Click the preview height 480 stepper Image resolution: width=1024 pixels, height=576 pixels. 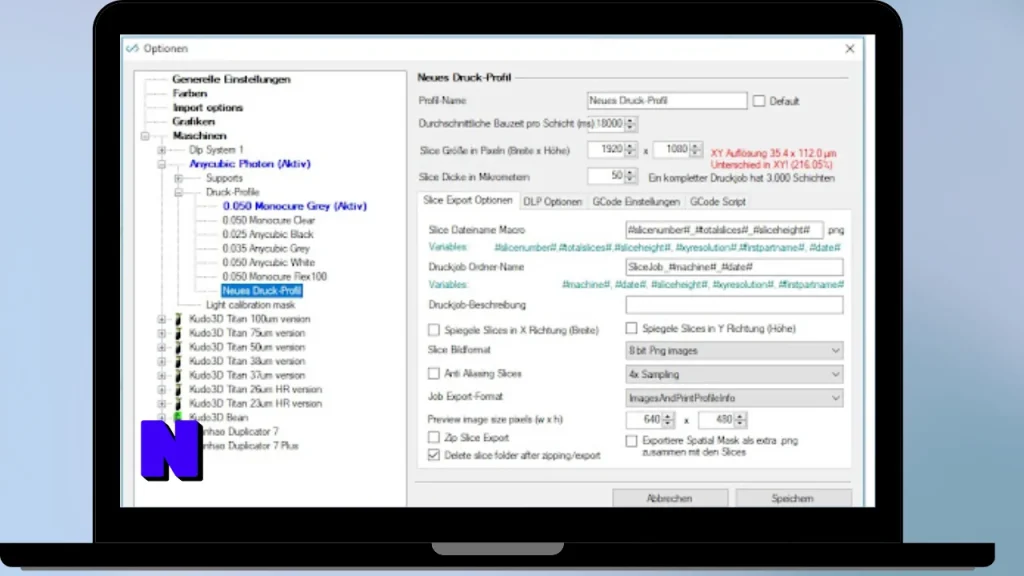740,419
